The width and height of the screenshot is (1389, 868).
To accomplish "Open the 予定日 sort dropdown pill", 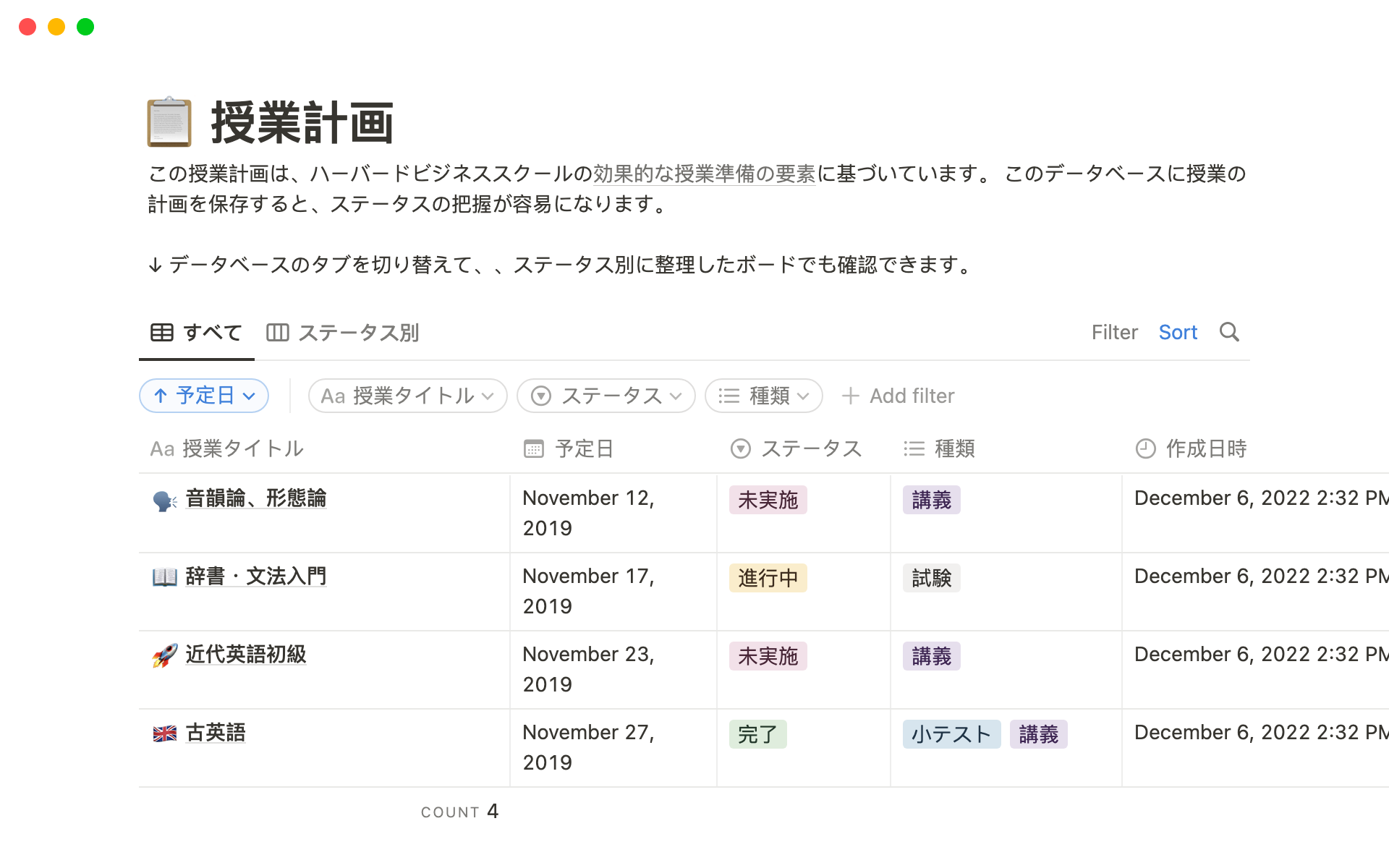I will pyautogui.click(x=204, y=396).
